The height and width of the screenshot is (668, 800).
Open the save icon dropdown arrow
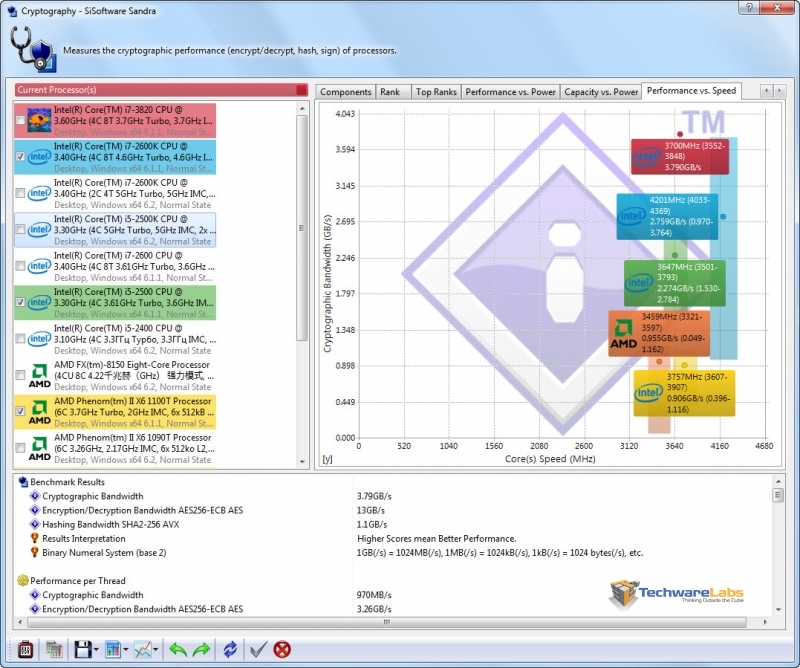pyautogui.click(x=96, y=650)
